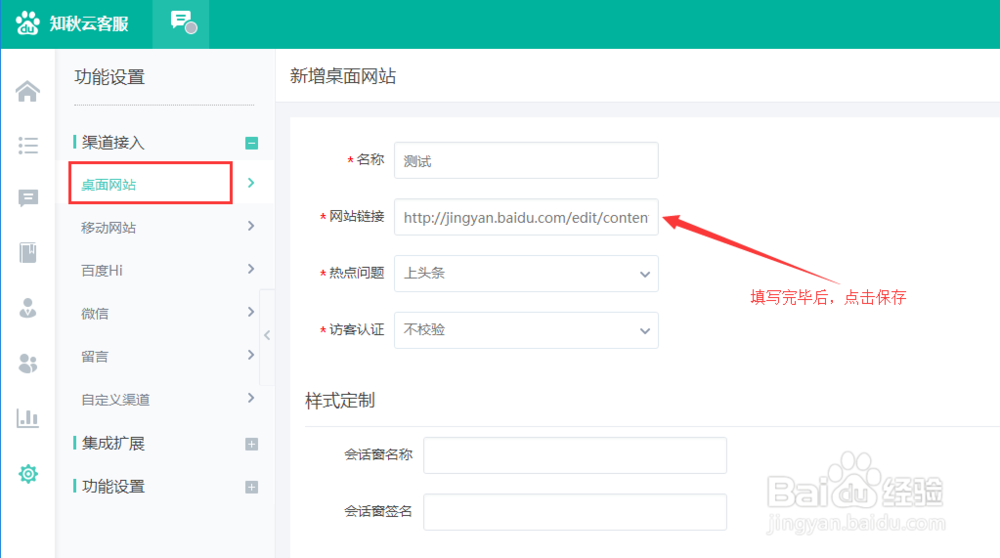Open the book icon in left sidebar
This screenshot has height=558, width=1000.
tap(27, 253)
